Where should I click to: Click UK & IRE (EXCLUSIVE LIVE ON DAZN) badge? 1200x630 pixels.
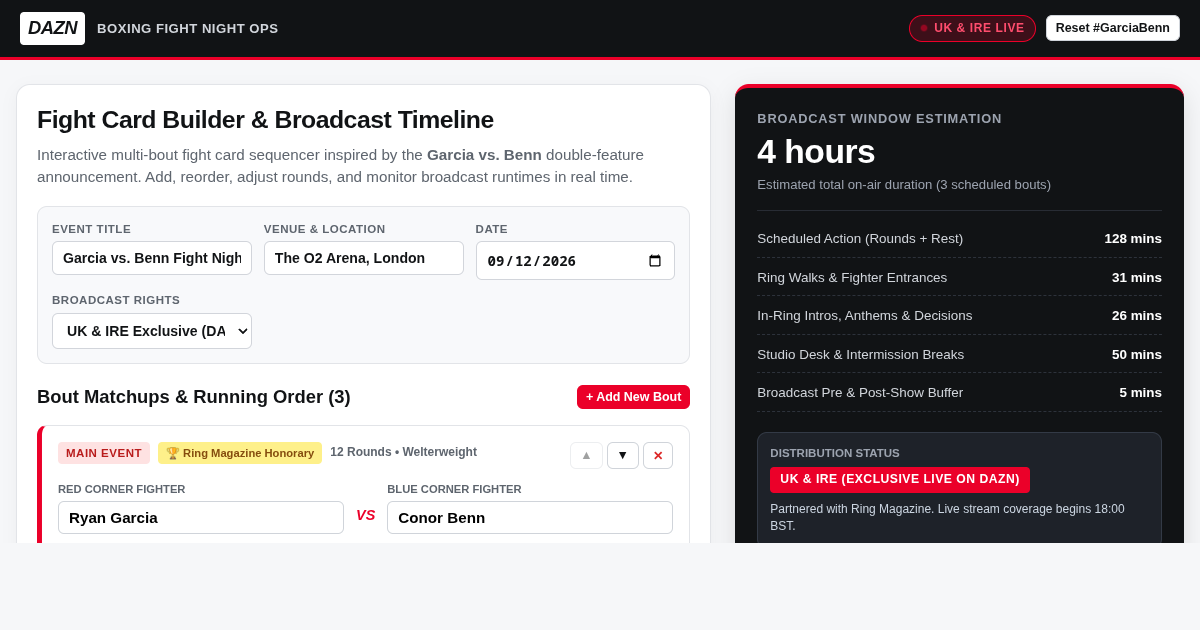click(900, 480)
